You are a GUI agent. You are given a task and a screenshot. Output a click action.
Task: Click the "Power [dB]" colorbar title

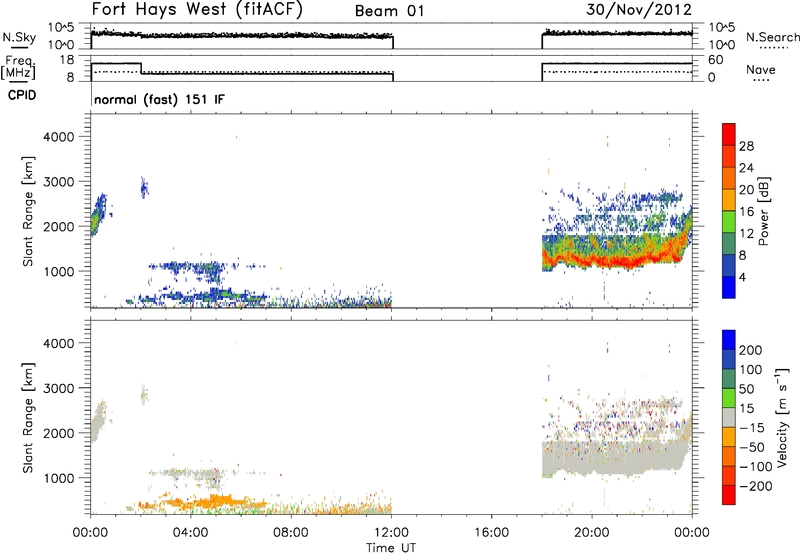pos(764,211)
